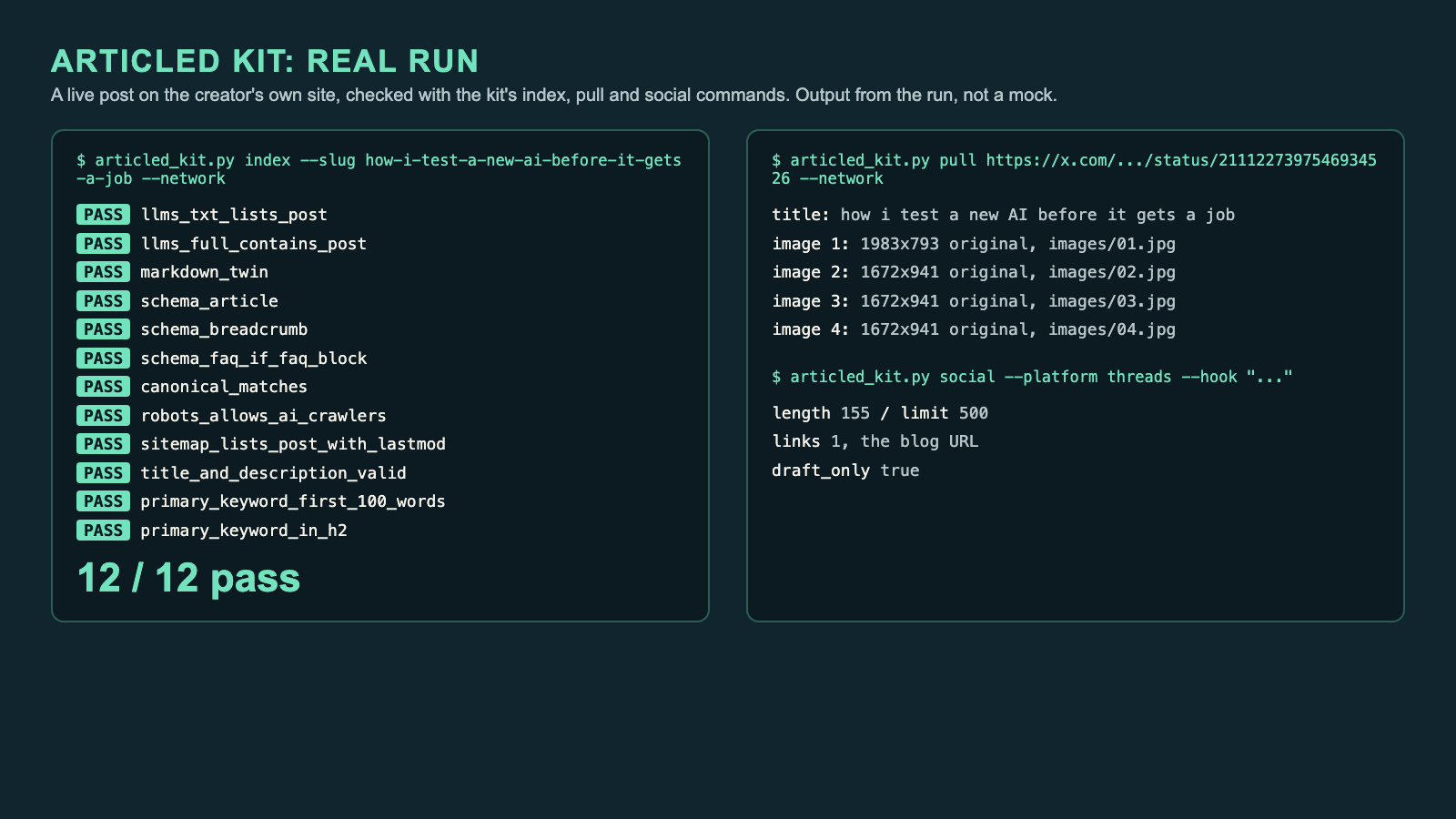Select the markdown_twin check name
Image resolution: width=1456 pixels, height=819 pixels.
(x=204, y=272)
